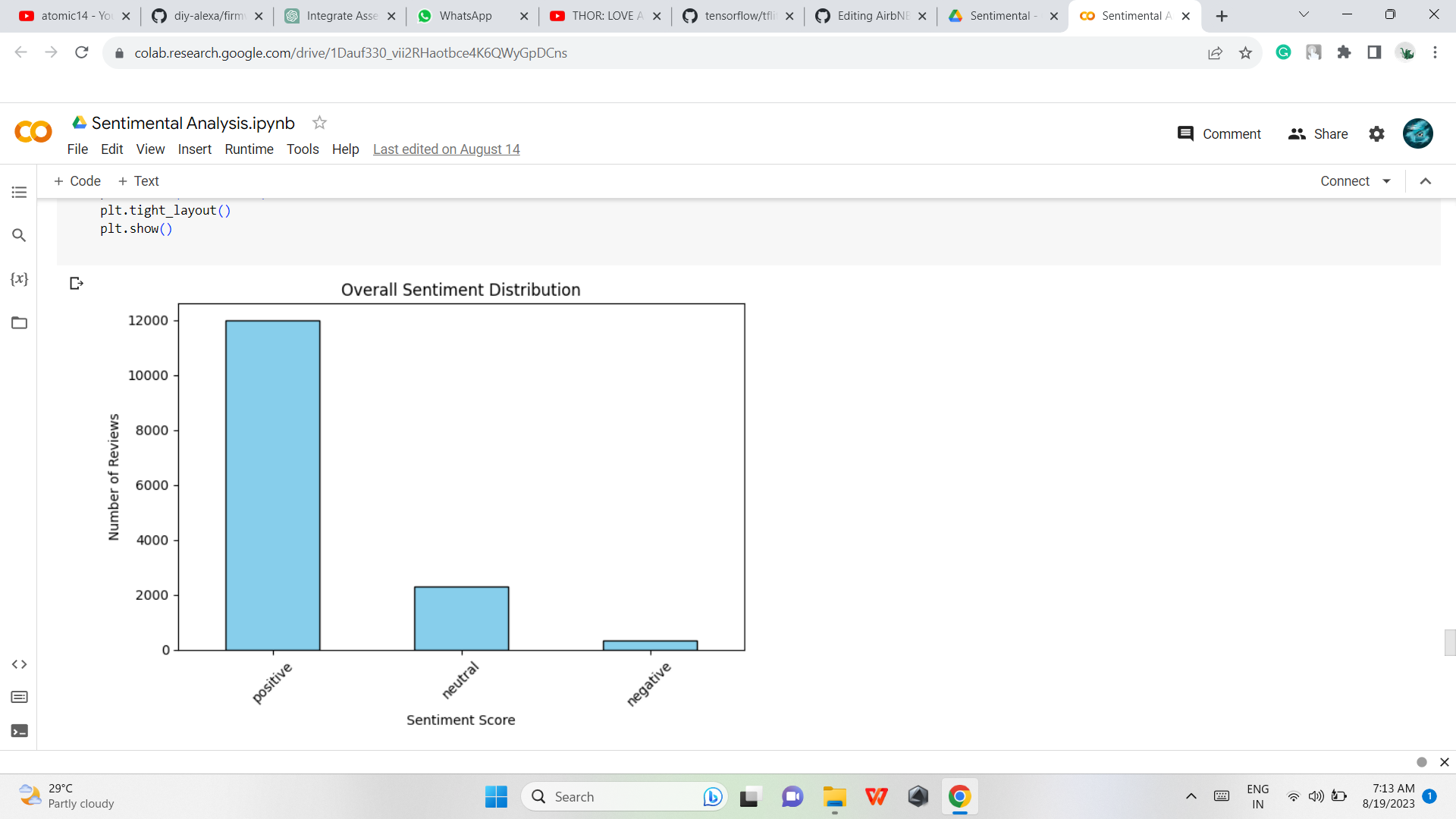Open the table of contents sidebar
The image size is (1456, 819).
19,192
